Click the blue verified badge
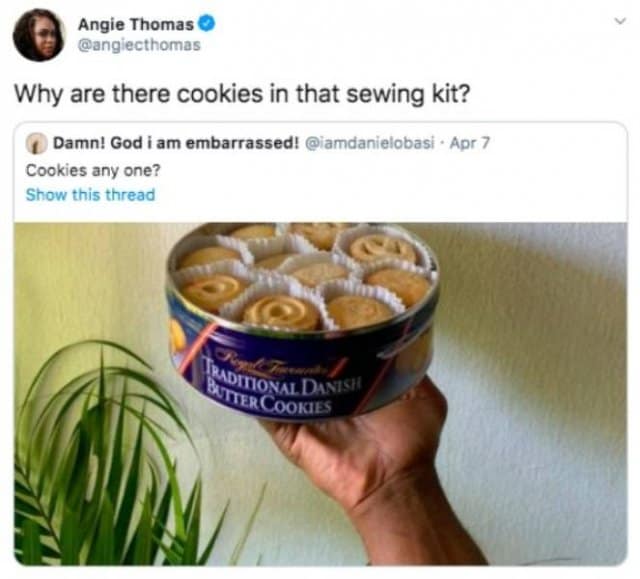The width and height of the screenshot is (640, 579). tap(207, 24)
